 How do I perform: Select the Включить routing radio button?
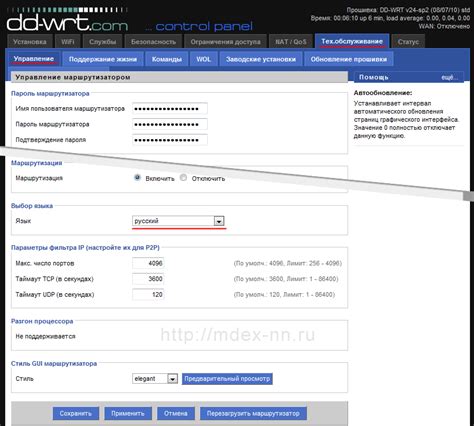point(137,178)
